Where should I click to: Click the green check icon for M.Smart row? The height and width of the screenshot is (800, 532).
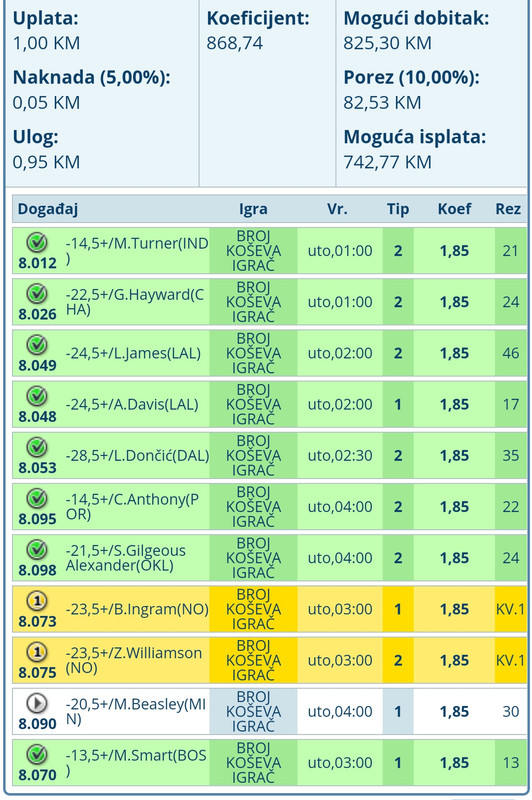point(37,754)
